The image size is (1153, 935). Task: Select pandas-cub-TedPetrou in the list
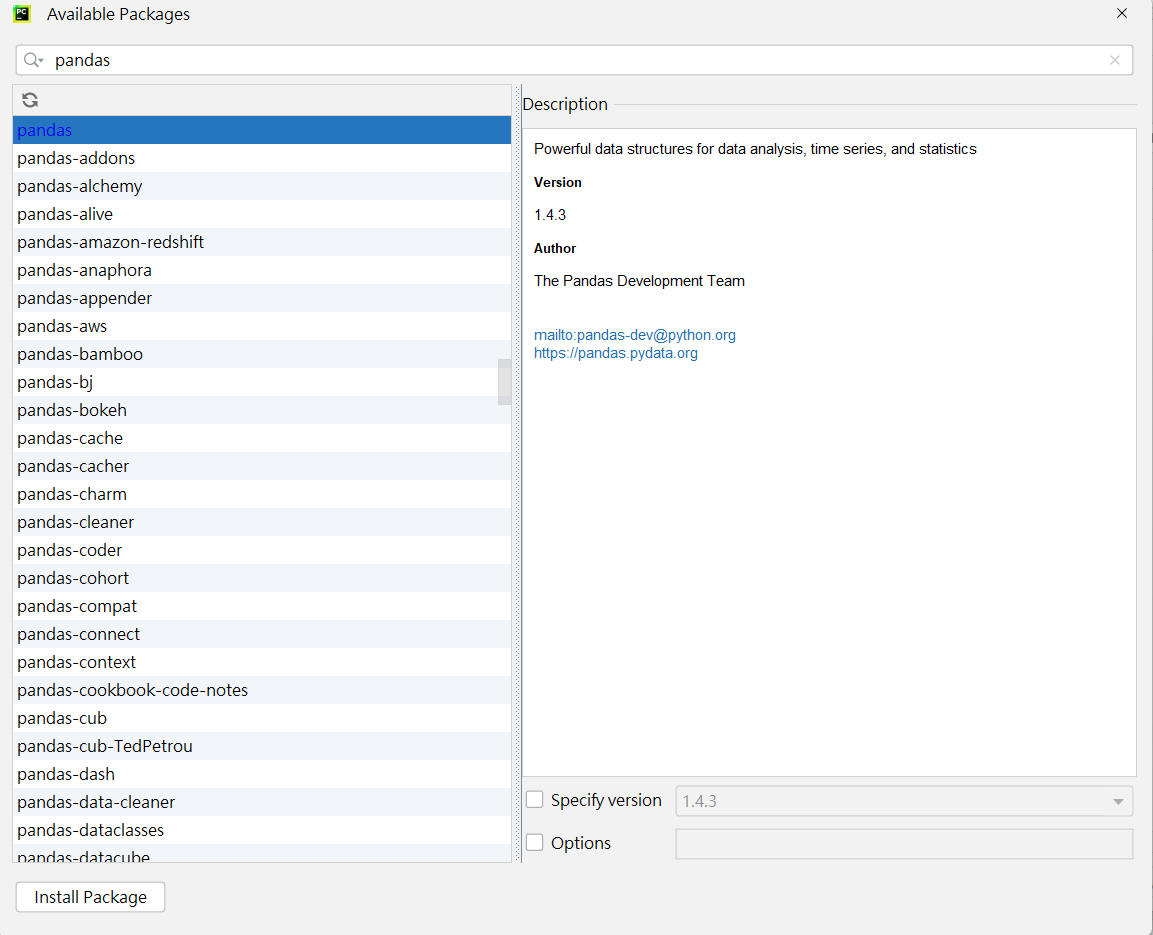pos(262,745)
